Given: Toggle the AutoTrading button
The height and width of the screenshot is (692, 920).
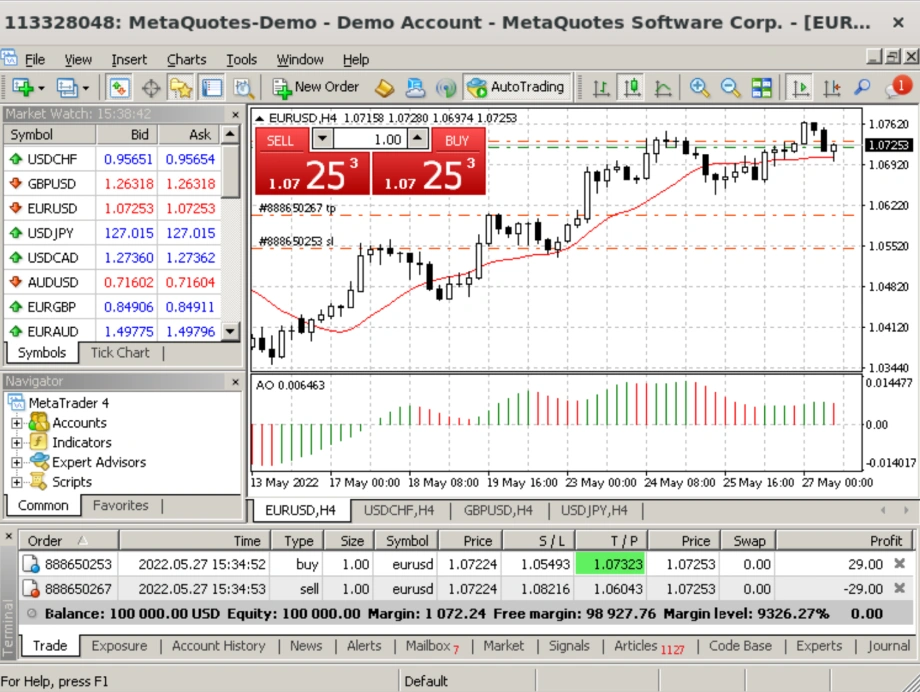Looking at the screenshot, I should [x=516, y=87].
